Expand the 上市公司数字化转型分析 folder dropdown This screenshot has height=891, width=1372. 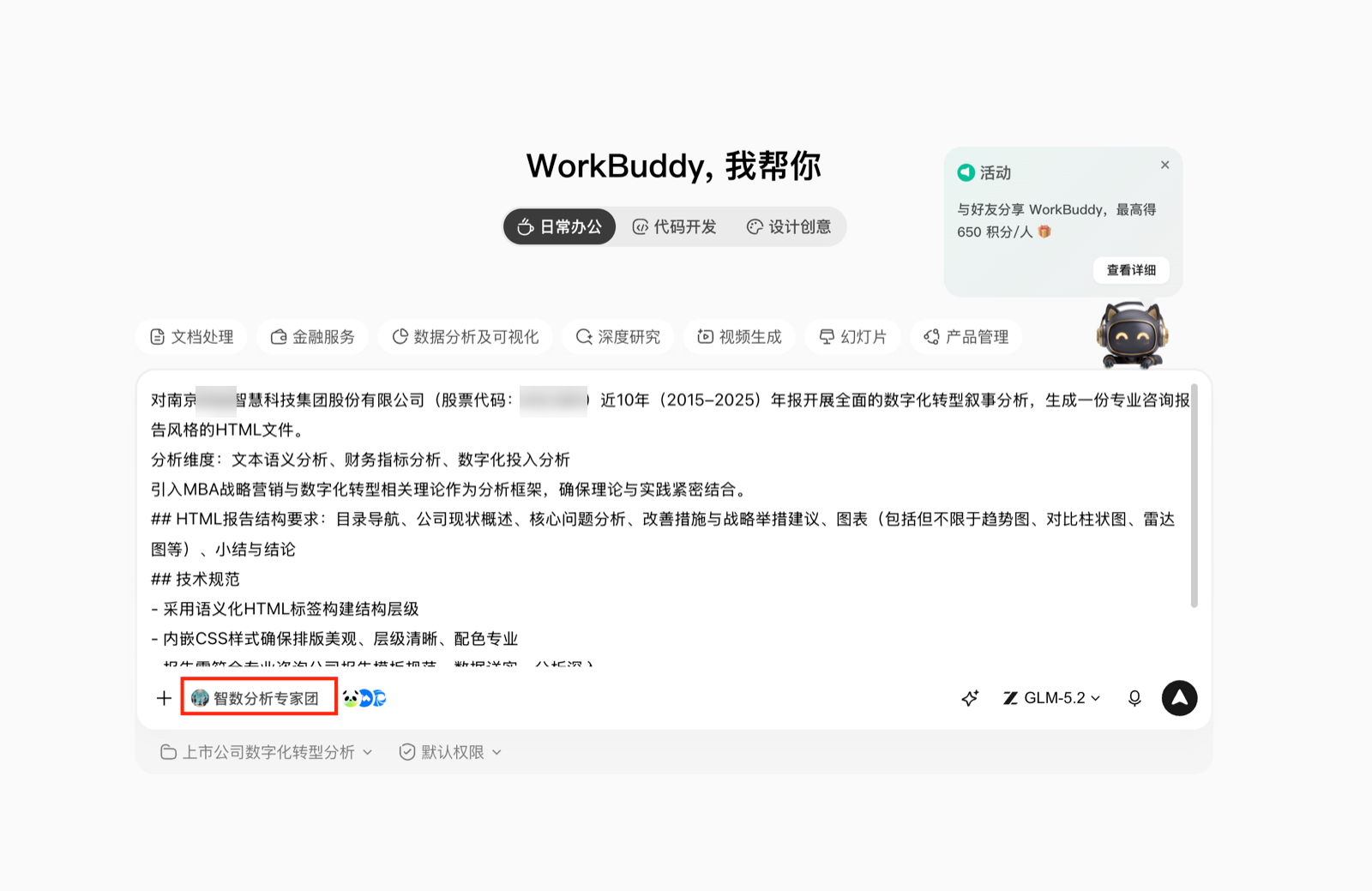click(x=267, y=752)
